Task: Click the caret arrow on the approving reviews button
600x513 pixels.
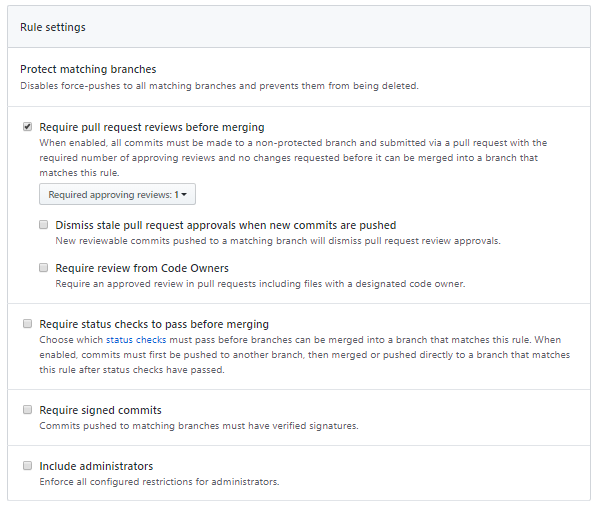Action: (x=187, y=196)
